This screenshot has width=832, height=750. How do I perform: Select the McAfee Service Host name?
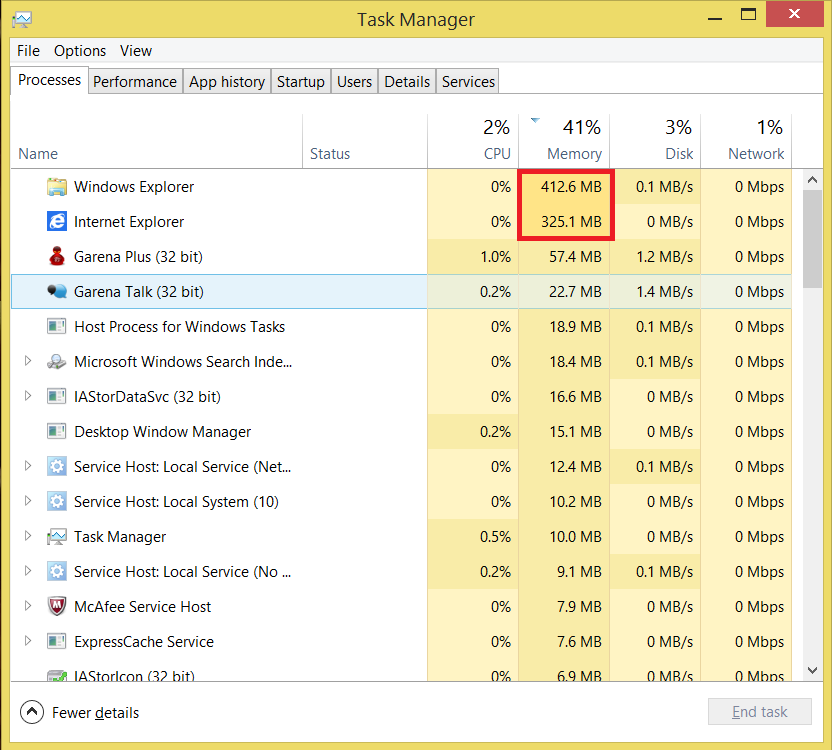click(x=142, y=607)
